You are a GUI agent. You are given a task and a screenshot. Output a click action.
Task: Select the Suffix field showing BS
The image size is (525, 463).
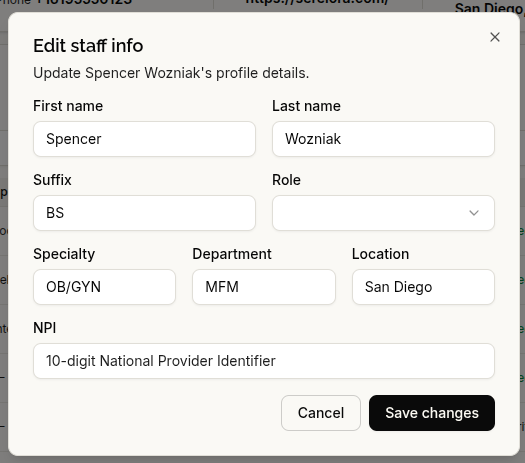click(144, 213)
